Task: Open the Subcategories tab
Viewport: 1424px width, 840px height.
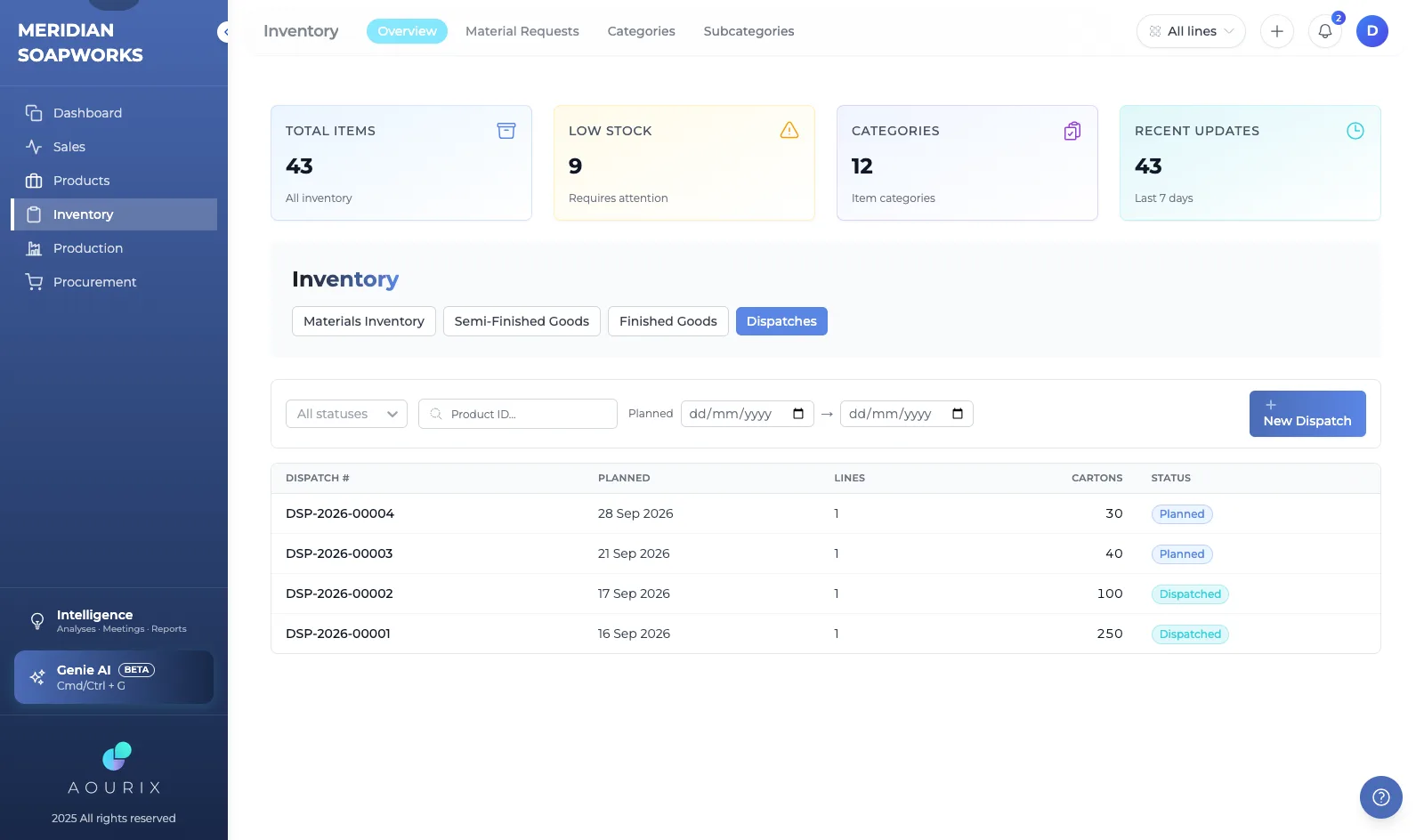Action: click(748, 31)
